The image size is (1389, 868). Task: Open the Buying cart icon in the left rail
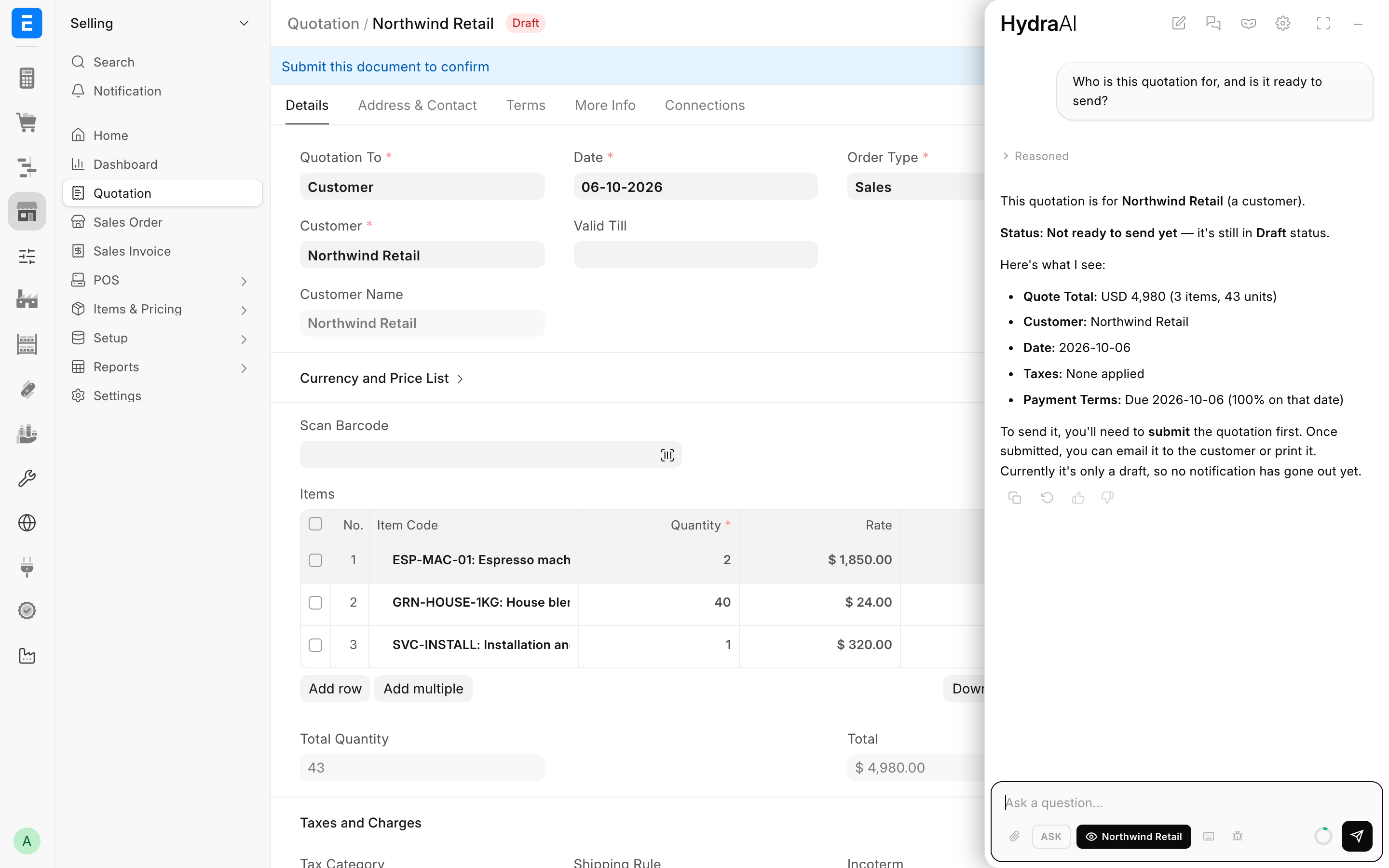(27, 122)
